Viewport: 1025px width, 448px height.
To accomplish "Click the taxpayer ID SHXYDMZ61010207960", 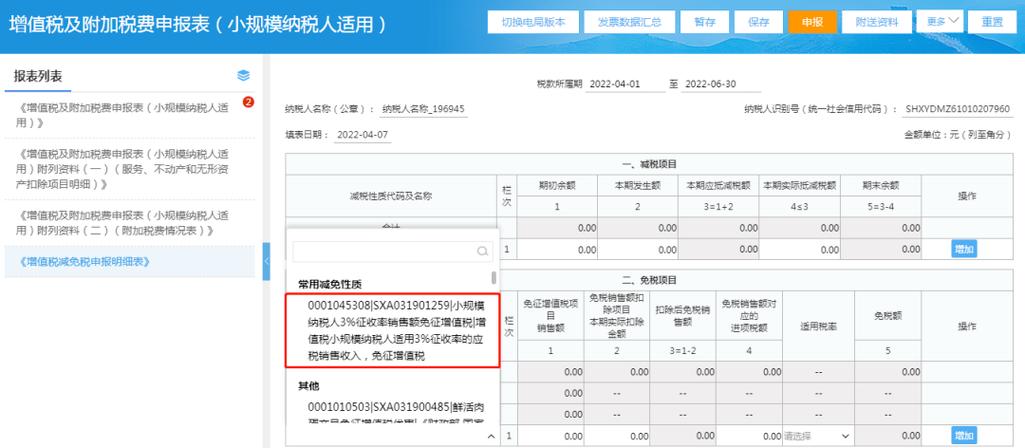I will tap(957, 109).
